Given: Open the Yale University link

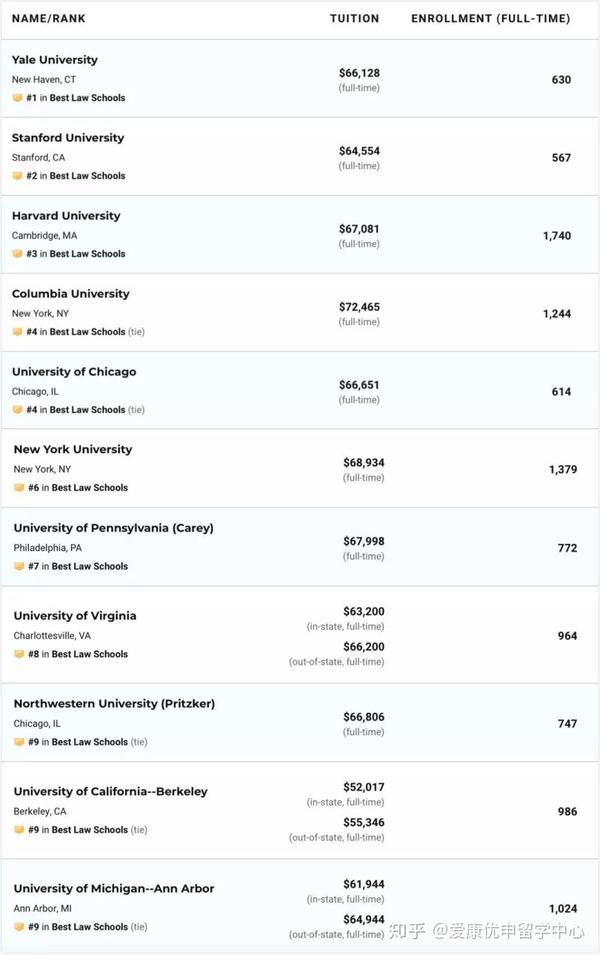Looking at the screenshot, I should click(55, 60).
